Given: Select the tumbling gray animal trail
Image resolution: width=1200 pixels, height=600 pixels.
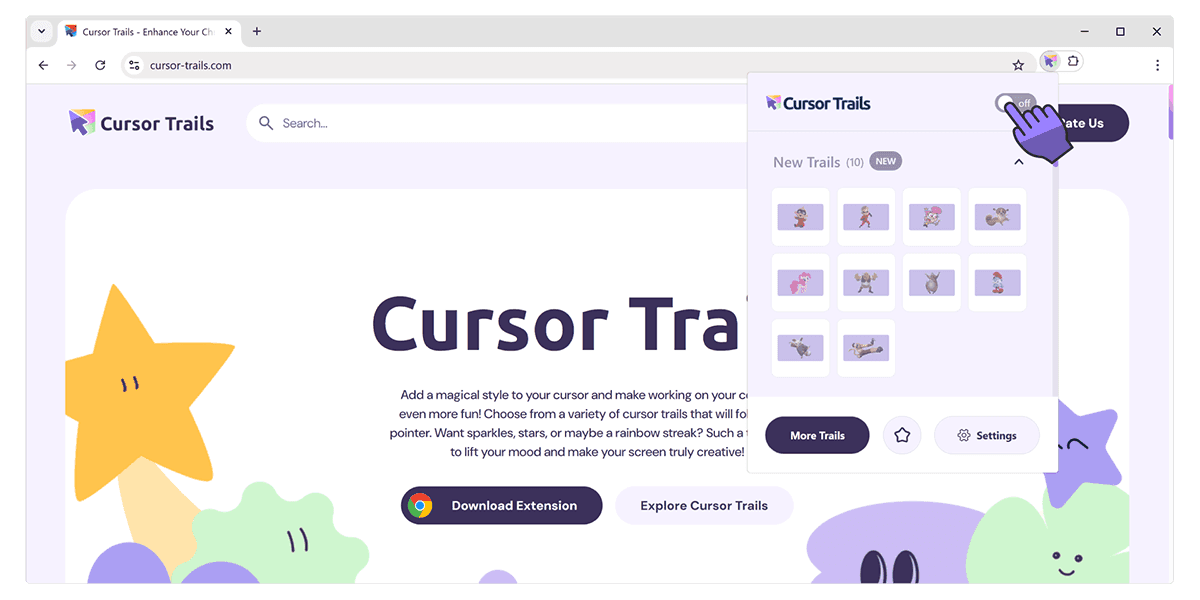Looking at the screenshot, I should coord(800,348).
